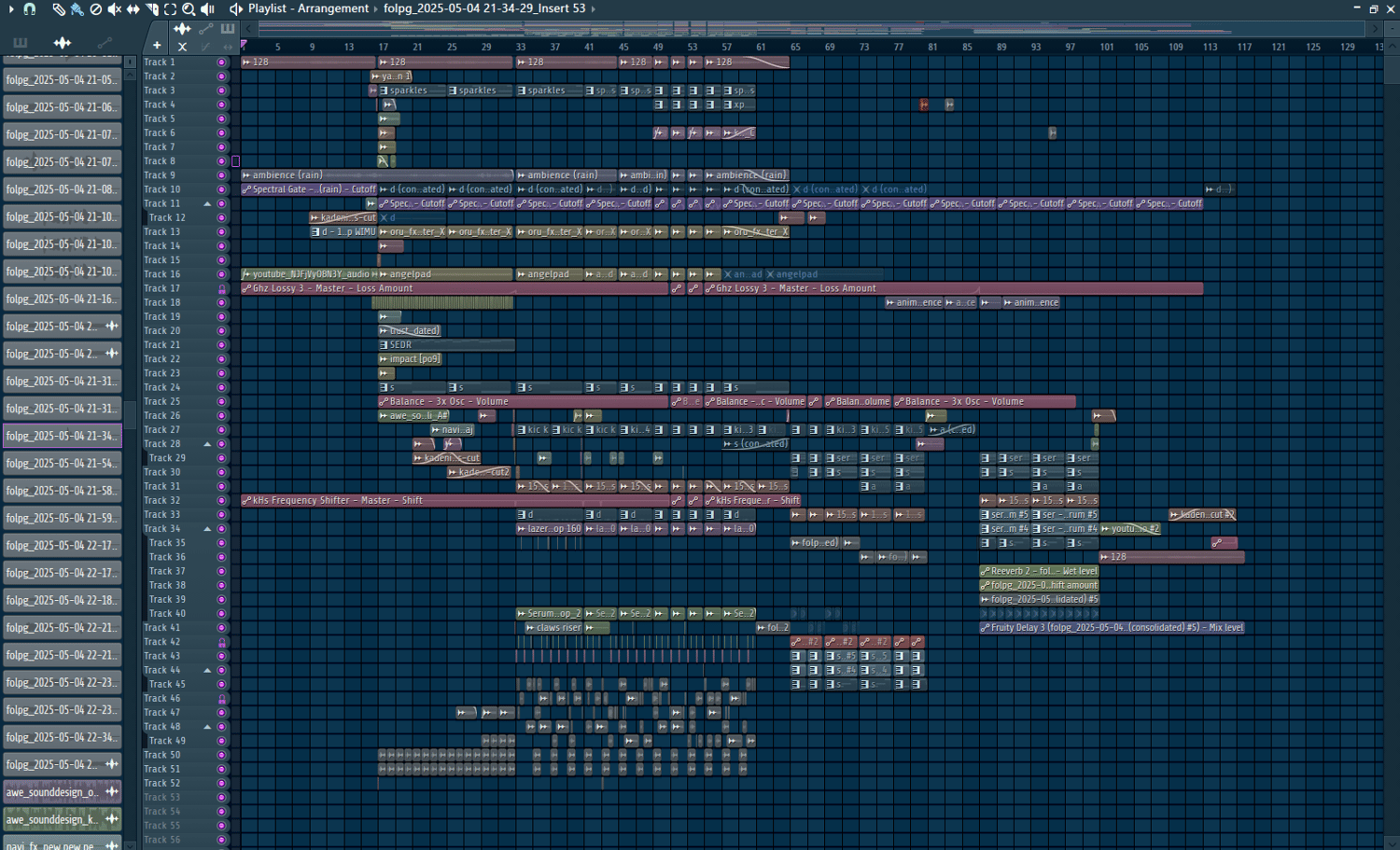Show audio clips in the picker panel
Screen dimensions: 1400x850
point(63,42)
